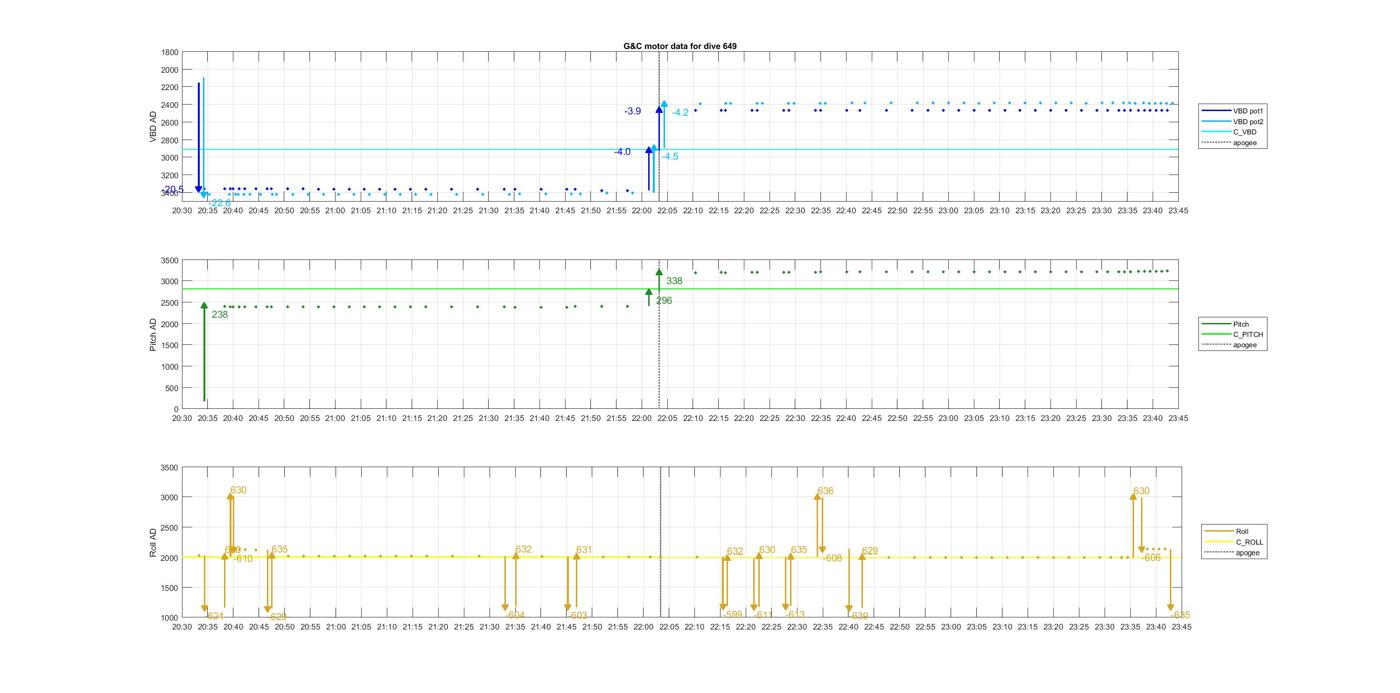
Task: Click the "-611" roll data label
Action: pyautogui.click(x=763, y=615)
